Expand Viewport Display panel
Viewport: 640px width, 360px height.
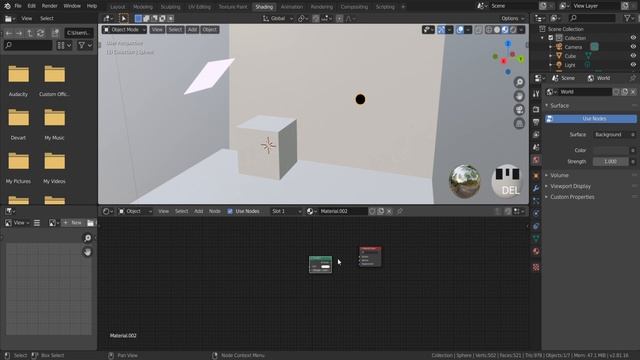[x=570, y=187]
